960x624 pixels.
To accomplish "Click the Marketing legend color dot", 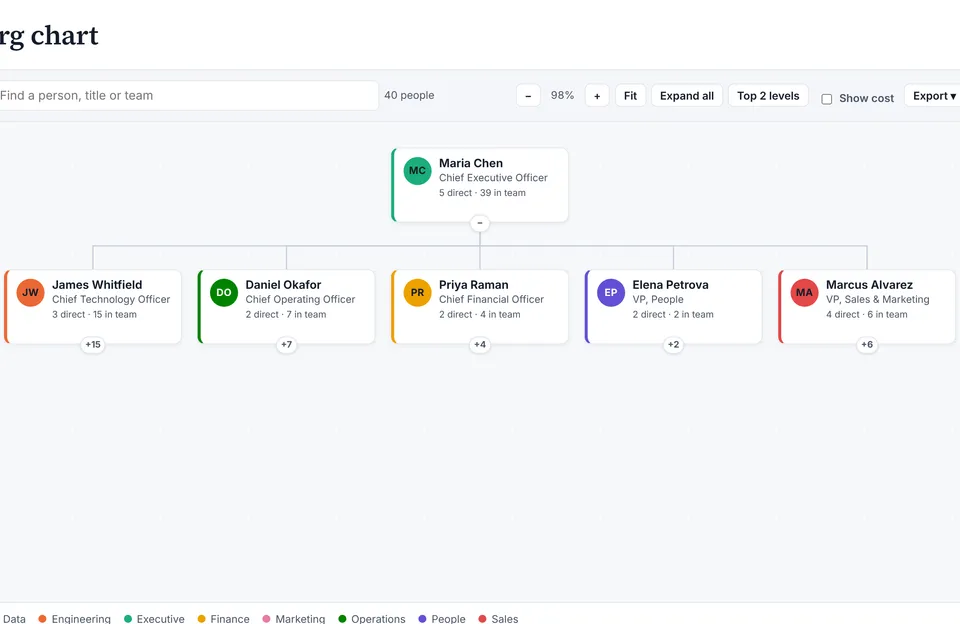I will coord(266,618).
